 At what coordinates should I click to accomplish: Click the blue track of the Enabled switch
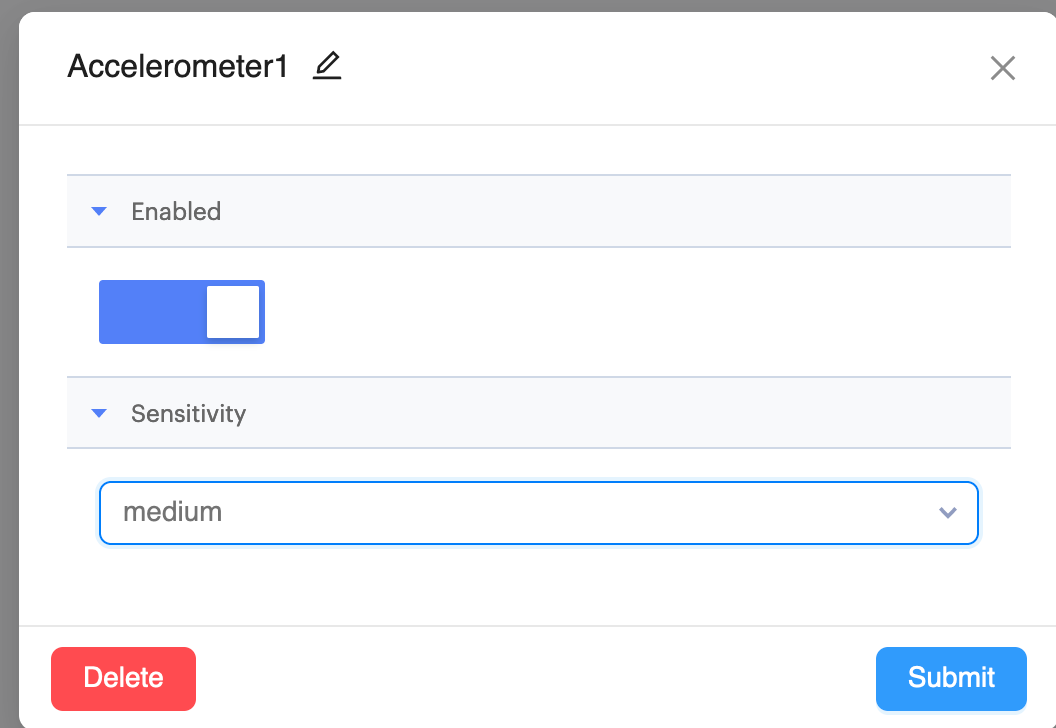pos(150,312)
